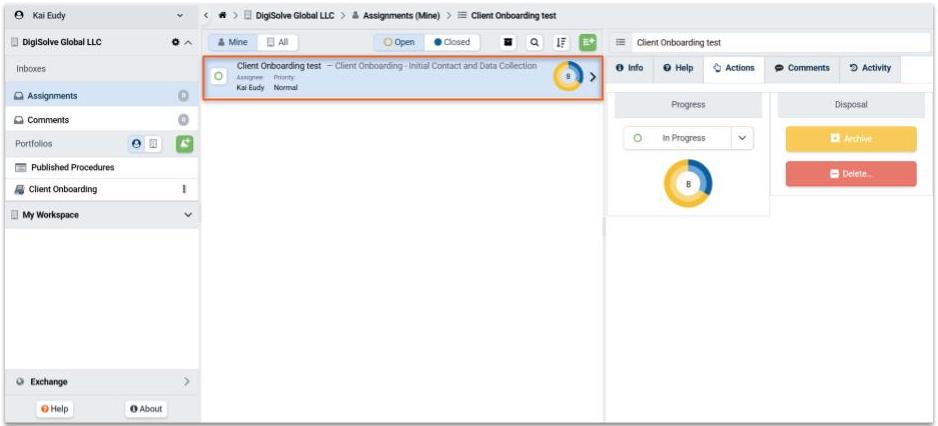
Task: Click the list icon beside the title field
Action: click(620, 43)
